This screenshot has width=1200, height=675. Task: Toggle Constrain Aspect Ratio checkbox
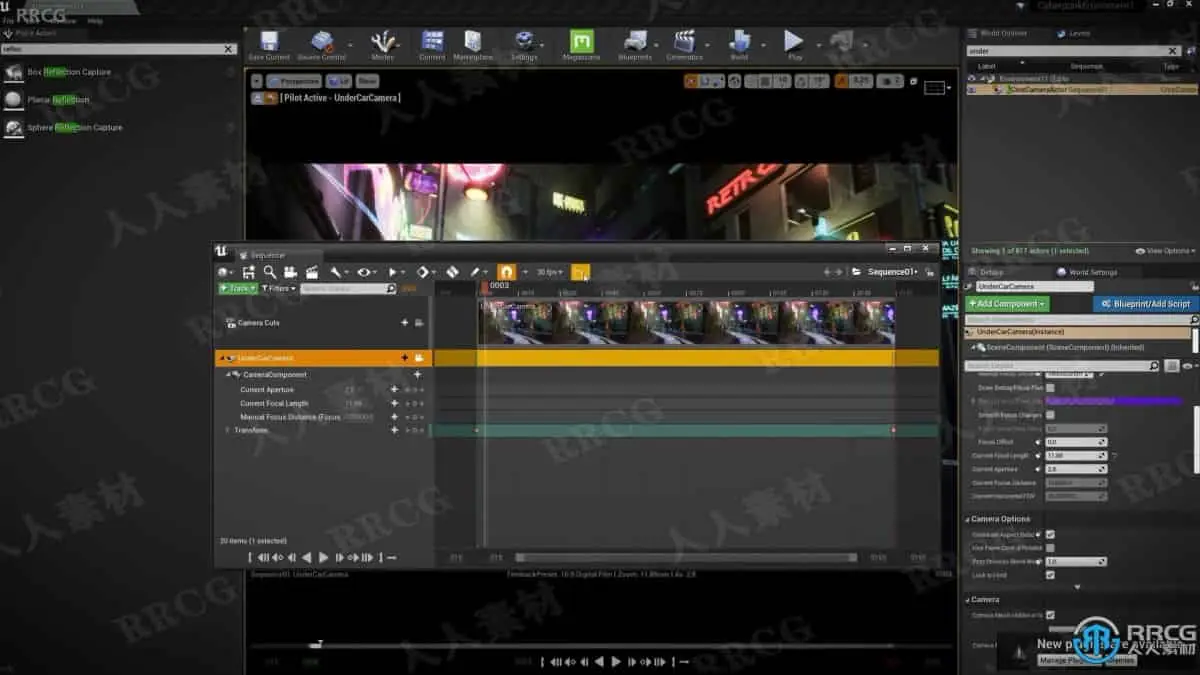pyautogui.click(x=1050, y=534)
